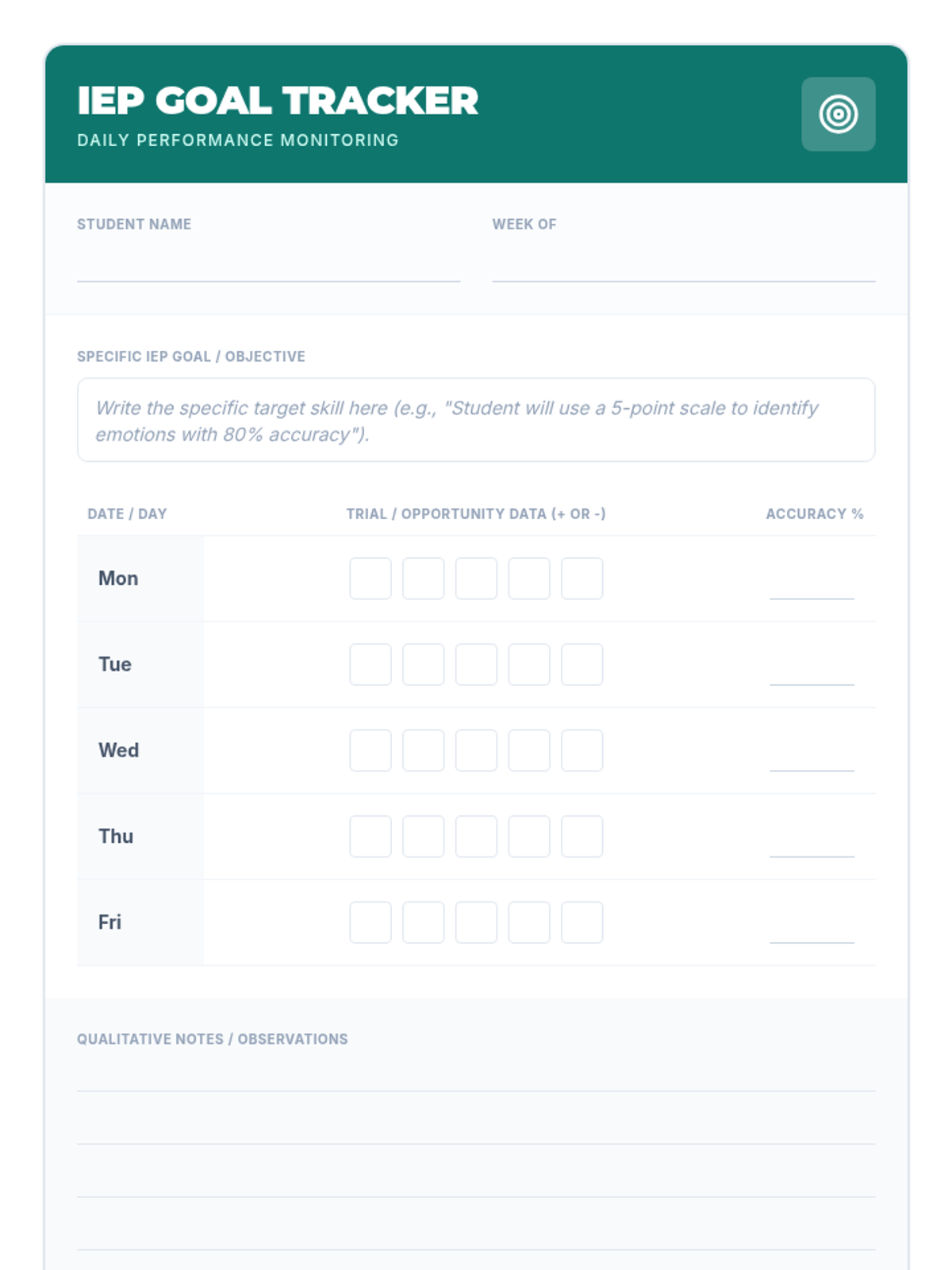Check the first trial box for Fri
The image size is (952, 1270).
[x=370, y=922]
